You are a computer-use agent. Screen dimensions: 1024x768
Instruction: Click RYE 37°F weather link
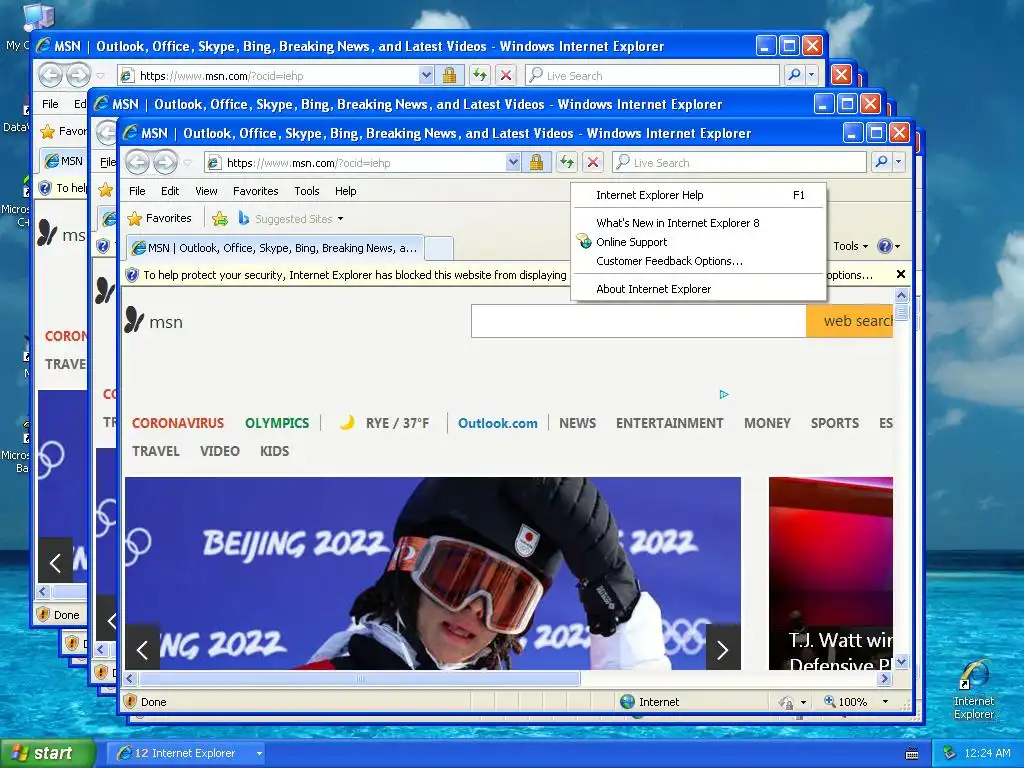[384, 423]
